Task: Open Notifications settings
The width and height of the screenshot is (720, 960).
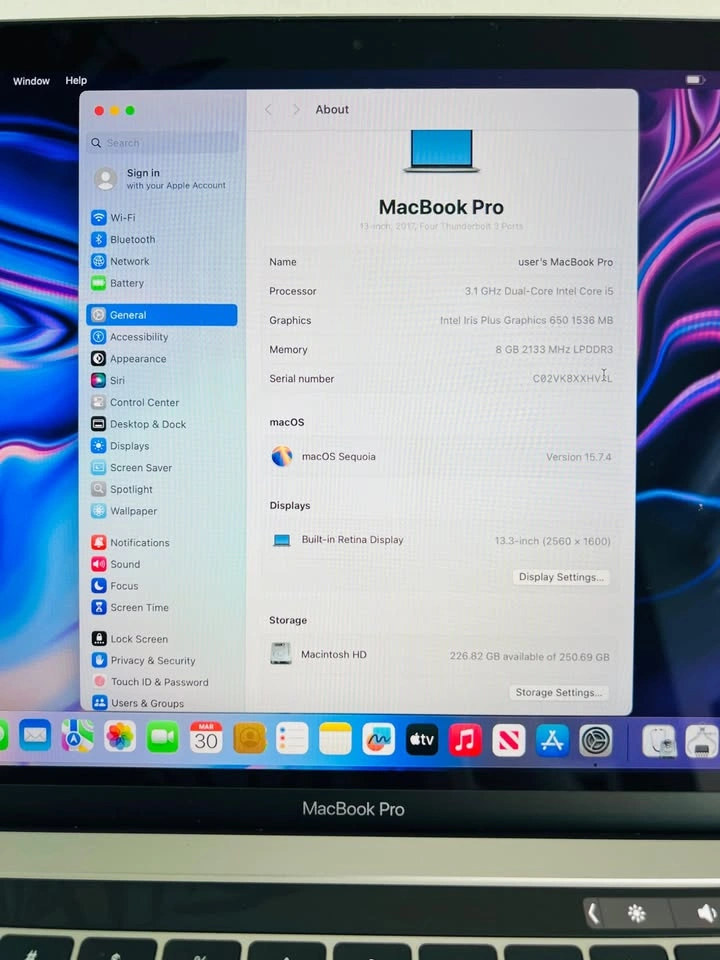Action: tap(130, 542)
